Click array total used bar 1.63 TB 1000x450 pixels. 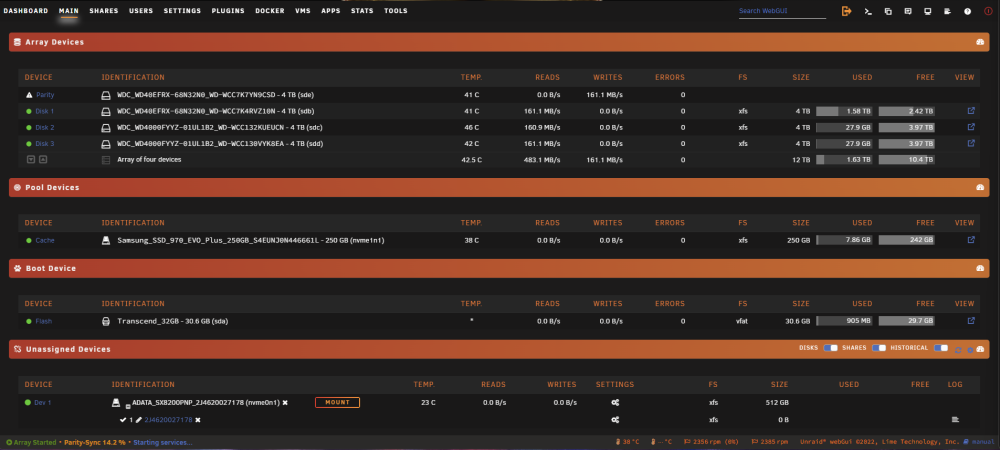pyautogui.click(x=844, y=159)
